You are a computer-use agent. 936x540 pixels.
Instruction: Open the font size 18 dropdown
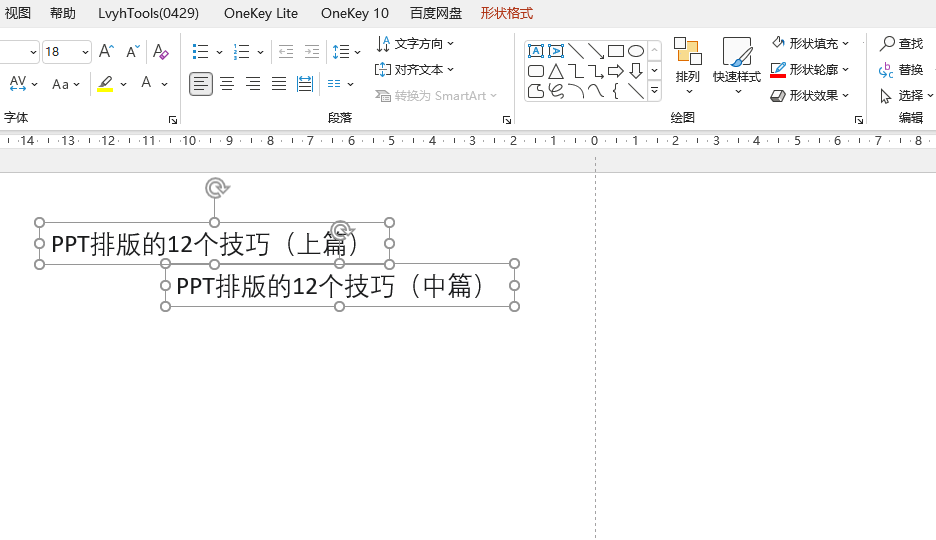[x=85, y=52]
